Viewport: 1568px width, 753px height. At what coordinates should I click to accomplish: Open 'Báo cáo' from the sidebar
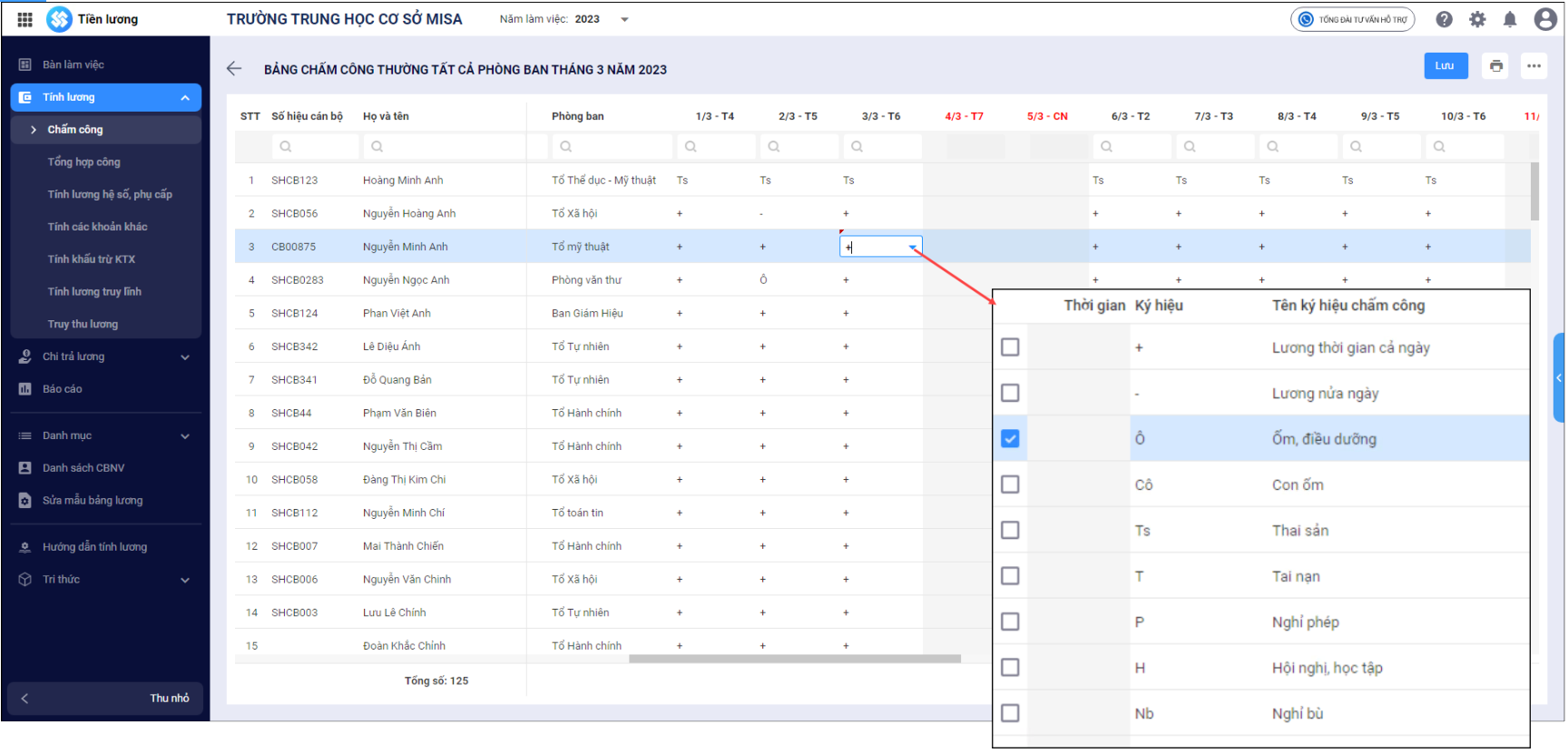(63, 389)
